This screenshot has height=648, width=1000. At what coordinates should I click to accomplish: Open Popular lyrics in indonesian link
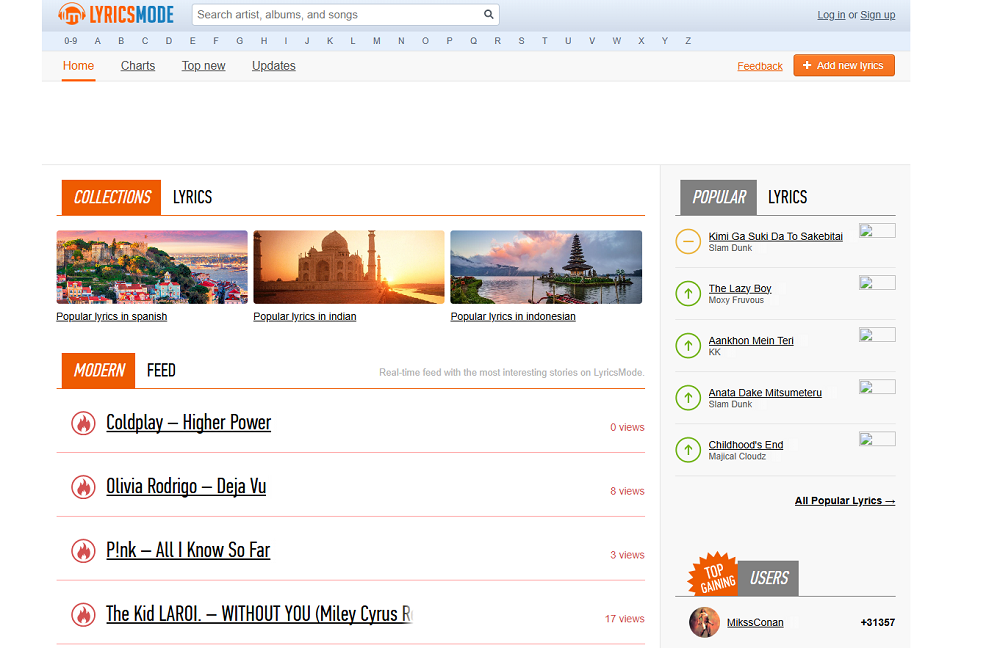pos(513,316)
